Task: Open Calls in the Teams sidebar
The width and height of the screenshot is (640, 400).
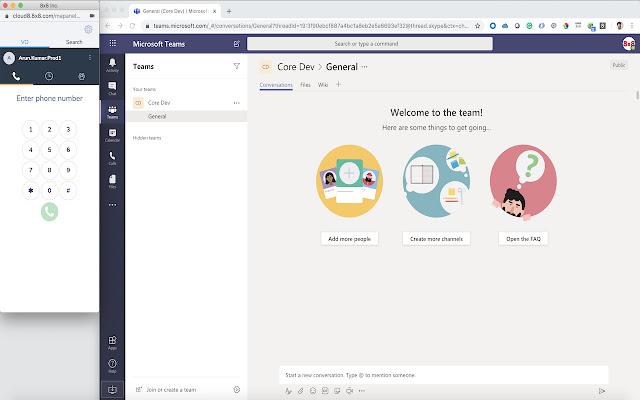Action: click(x=112, y=158)
